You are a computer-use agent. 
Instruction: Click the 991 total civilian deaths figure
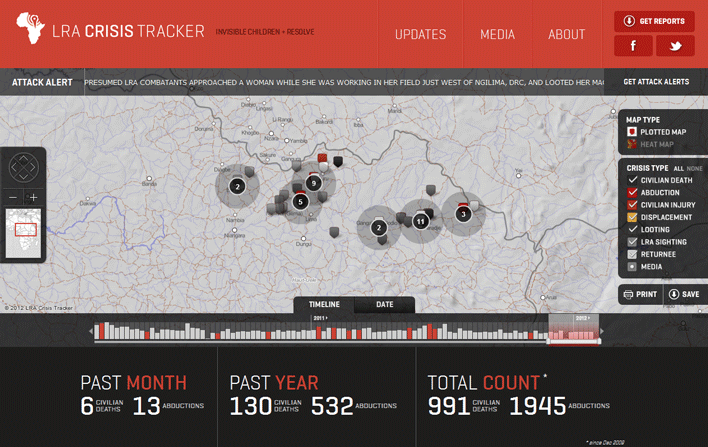[x=449, y=406]
